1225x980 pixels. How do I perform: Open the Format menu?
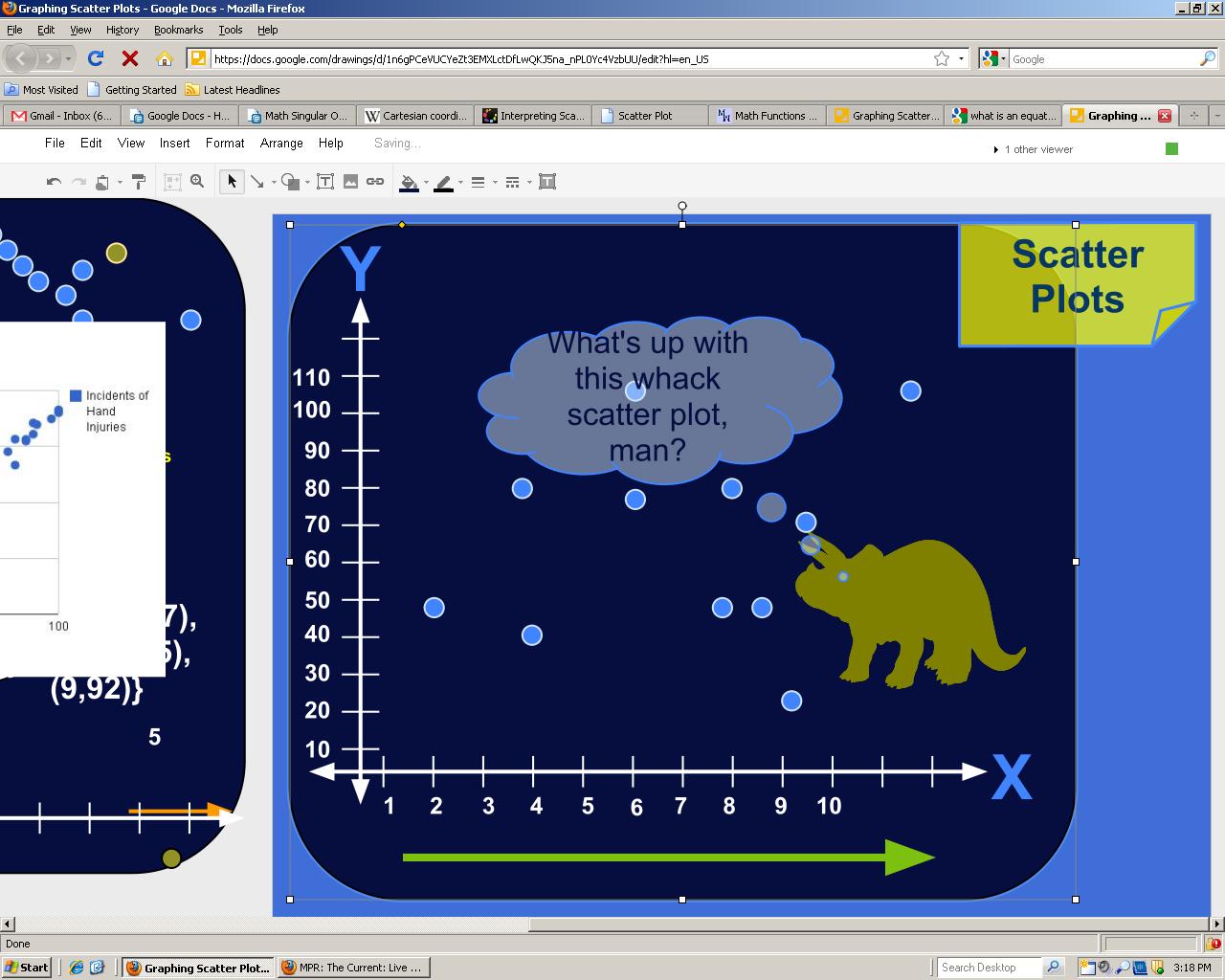coord(224,144)
